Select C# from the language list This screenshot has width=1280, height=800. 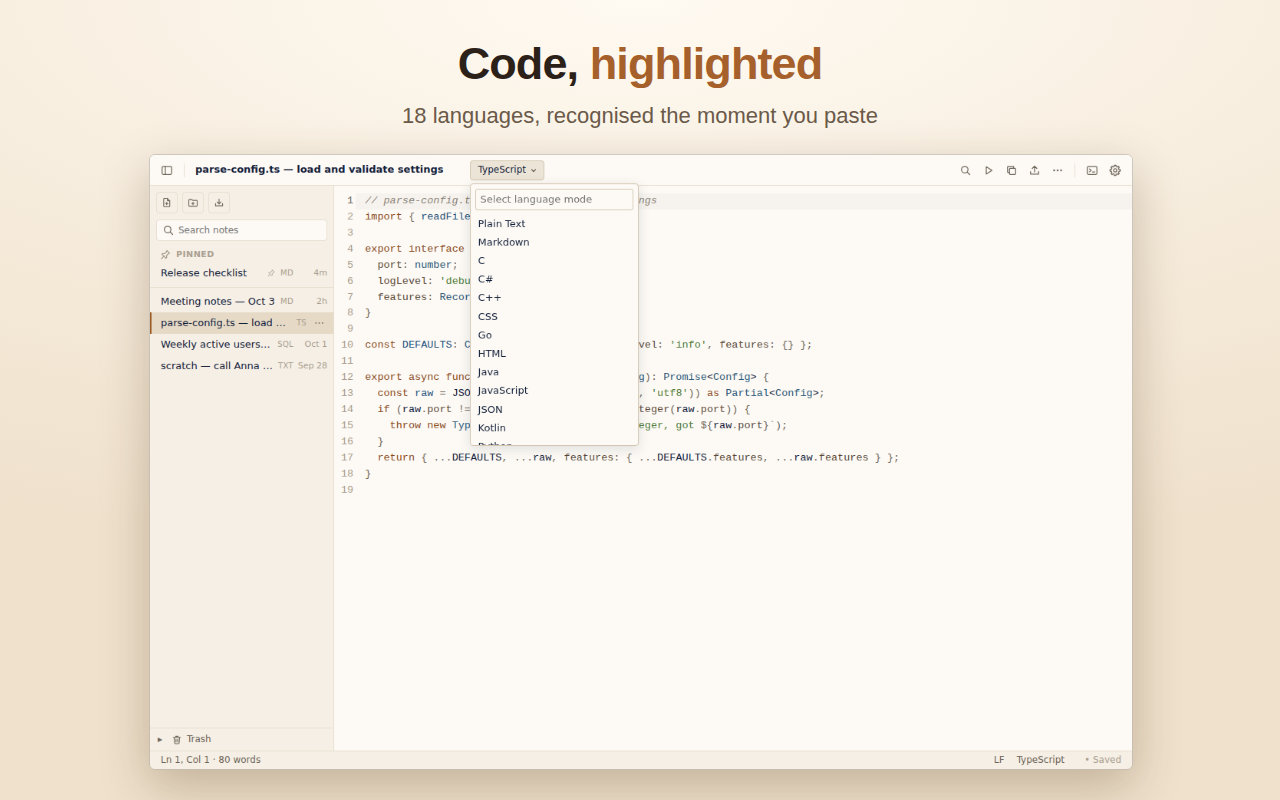point(554,279)
